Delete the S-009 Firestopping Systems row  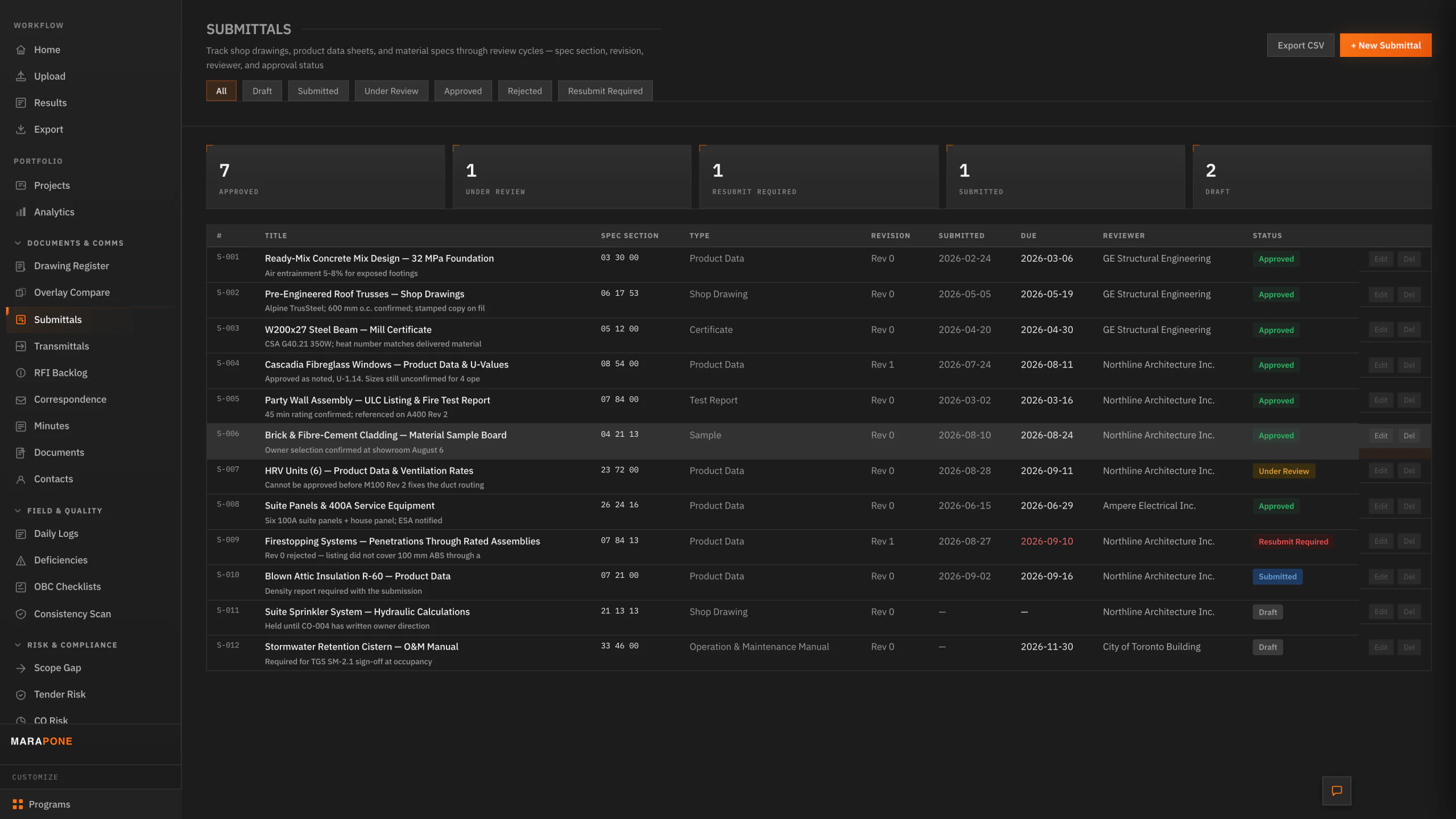point(1409,541)
